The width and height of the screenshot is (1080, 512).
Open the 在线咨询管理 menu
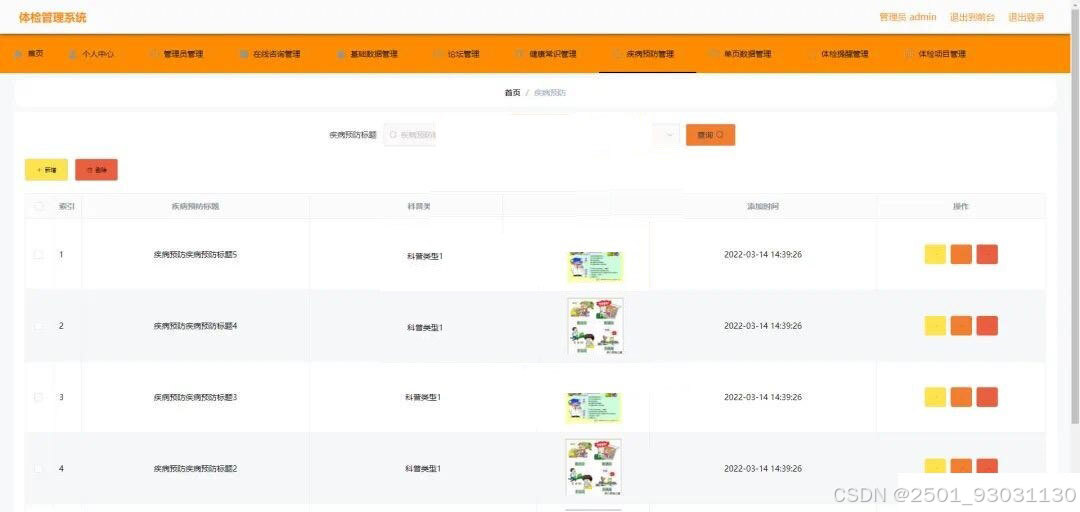pyautogui.click(x=270, y=54)
